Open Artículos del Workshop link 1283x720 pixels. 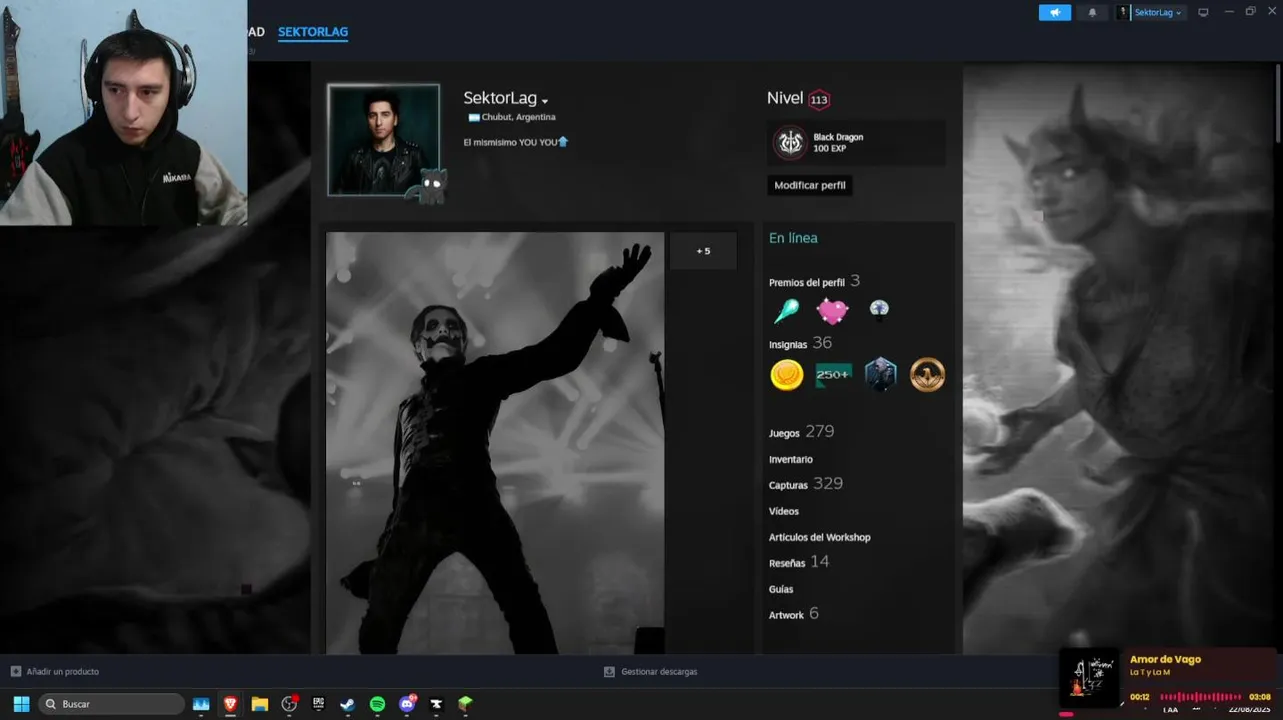coord(820,537)
